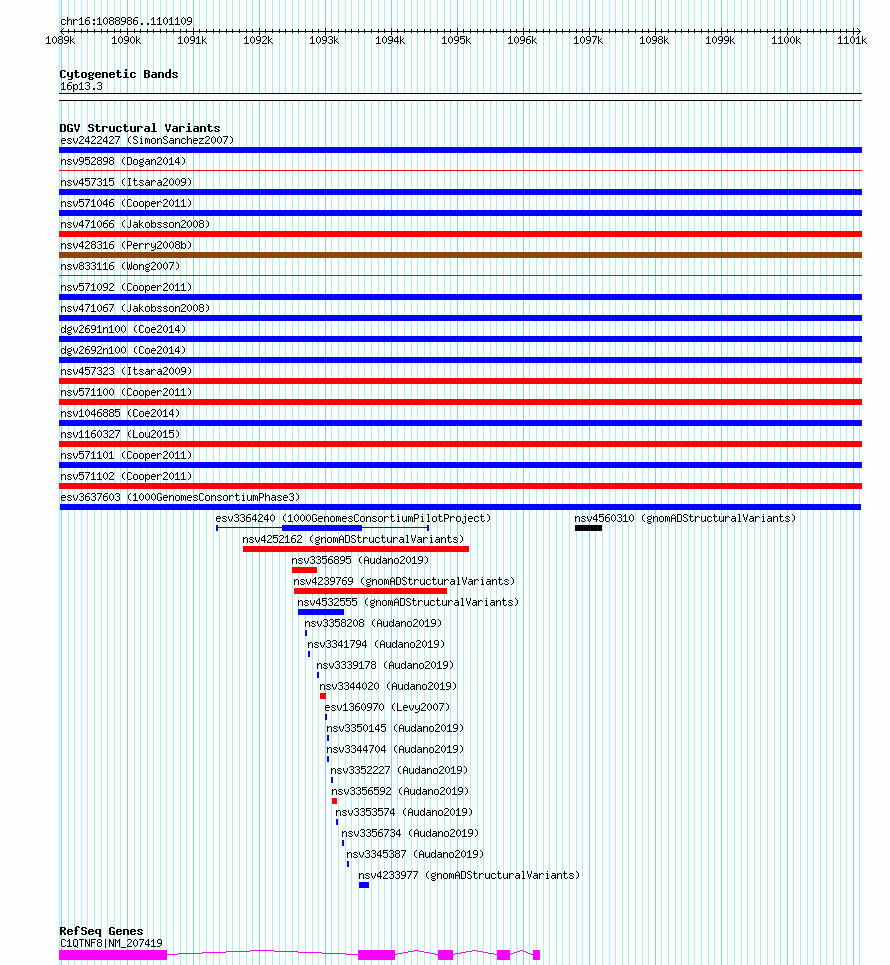This screenshot has width=890, height=965.
Task: Click the blue nsv4233977 variant bar
Action: pos(364,885)
